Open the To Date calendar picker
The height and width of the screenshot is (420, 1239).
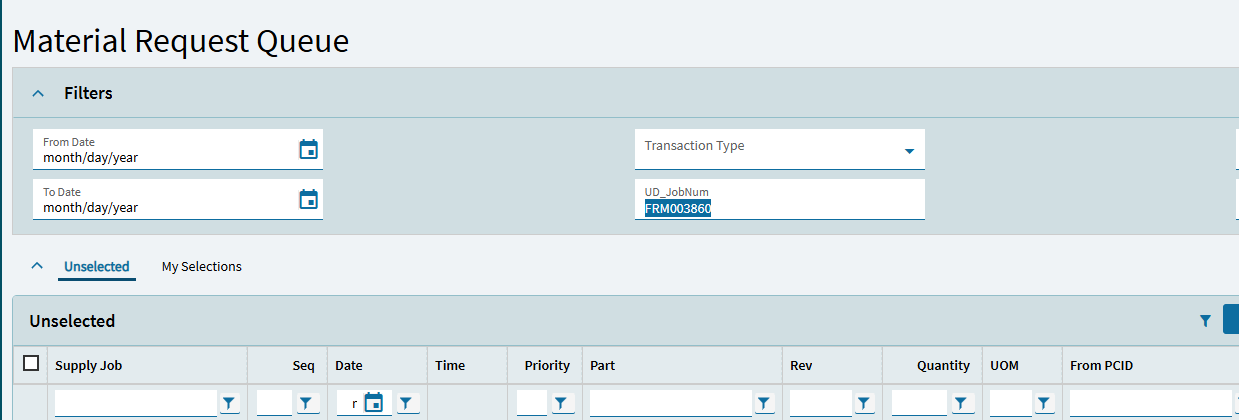[309, 199]
